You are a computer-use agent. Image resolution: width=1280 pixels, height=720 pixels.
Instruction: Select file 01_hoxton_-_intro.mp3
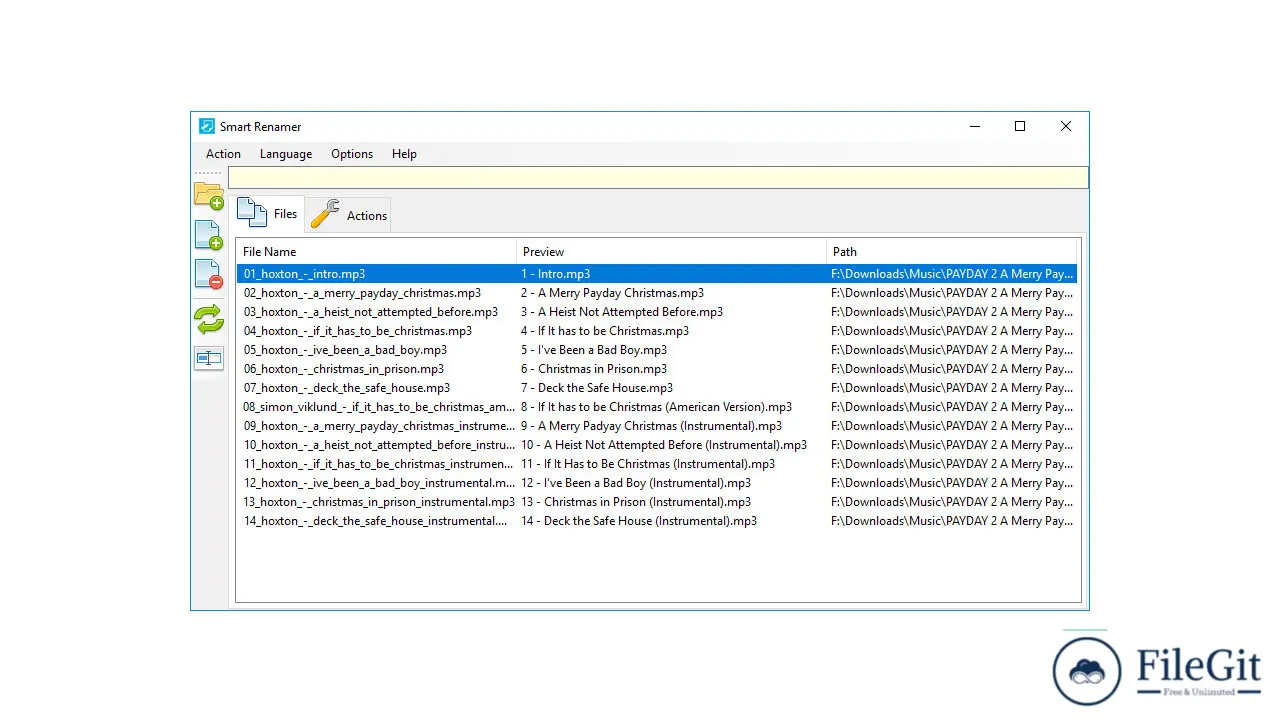click(x=304, y=274)
